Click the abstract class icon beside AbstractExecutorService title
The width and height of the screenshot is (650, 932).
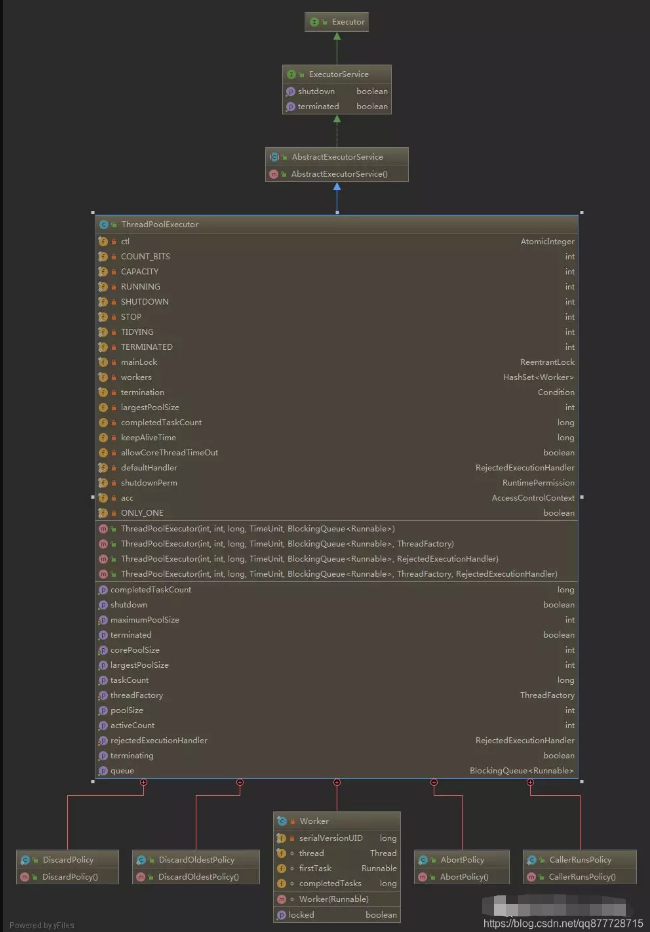click(274, 157)
